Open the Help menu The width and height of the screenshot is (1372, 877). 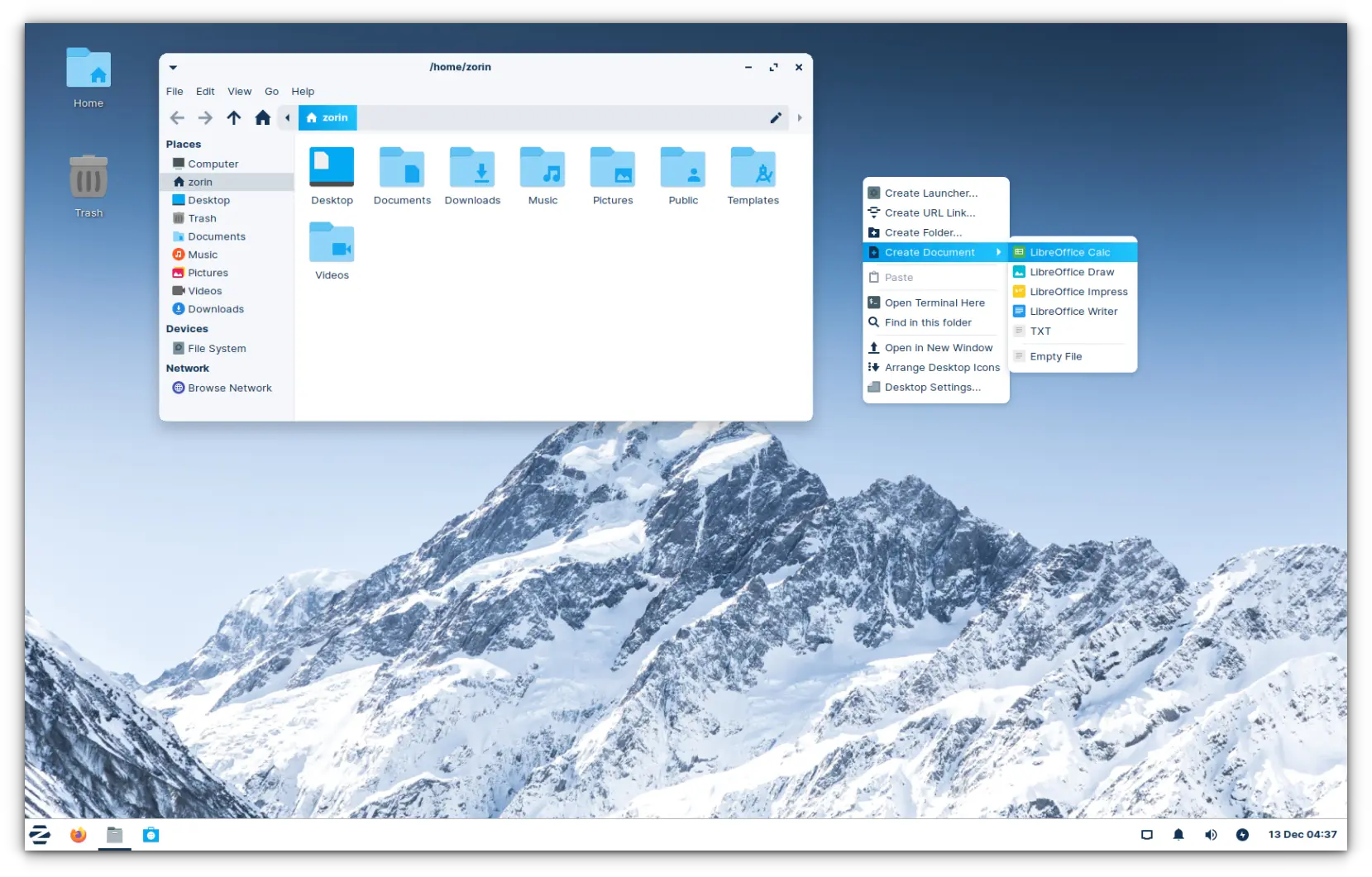click(x=303, y=92)
